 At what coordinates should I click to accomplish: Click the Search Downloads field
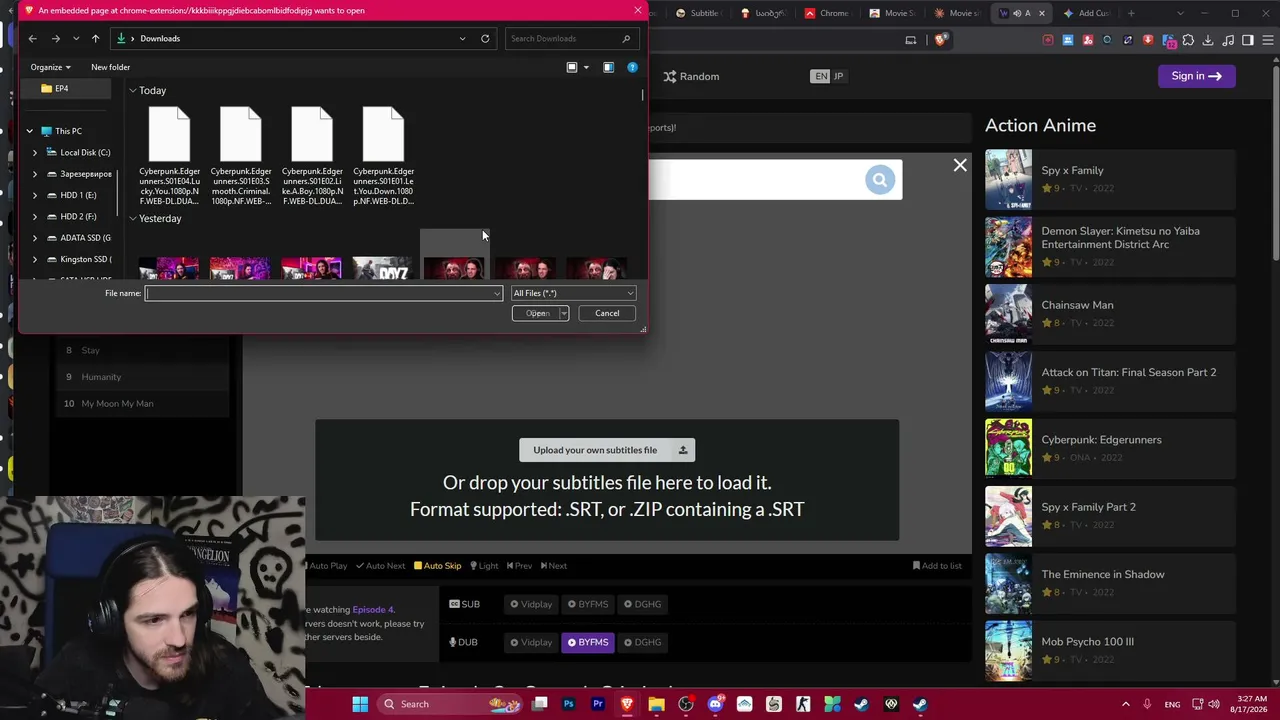tap(570, 38)
